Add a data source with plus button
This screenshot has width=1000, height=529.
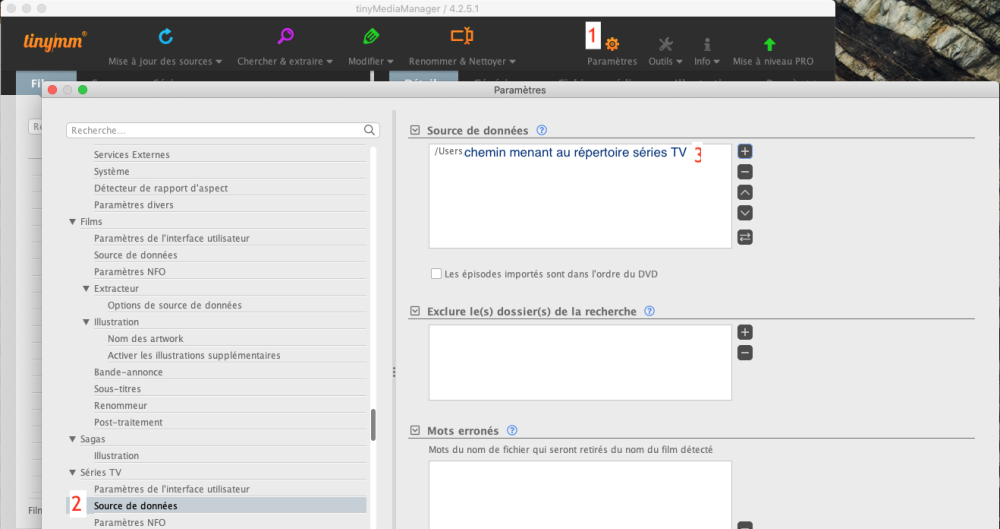(745, 151)
